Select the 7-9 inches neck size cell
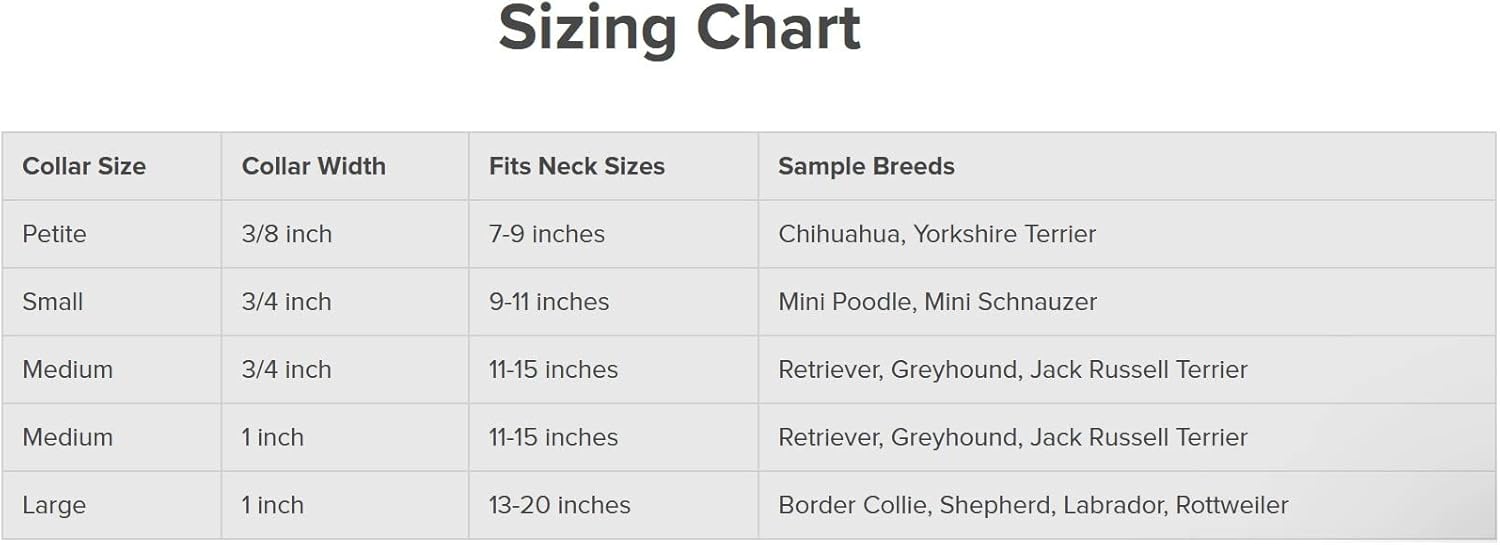This screenshot has height=545, width=1500. coord(546,234)
